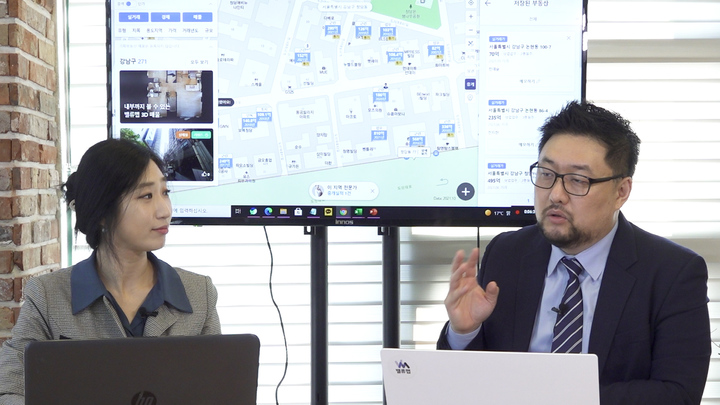This screenshot has height=405, width=720.
Task: Open Microsoft Edge from the taskbar
Action: click(x=268, y=211)
